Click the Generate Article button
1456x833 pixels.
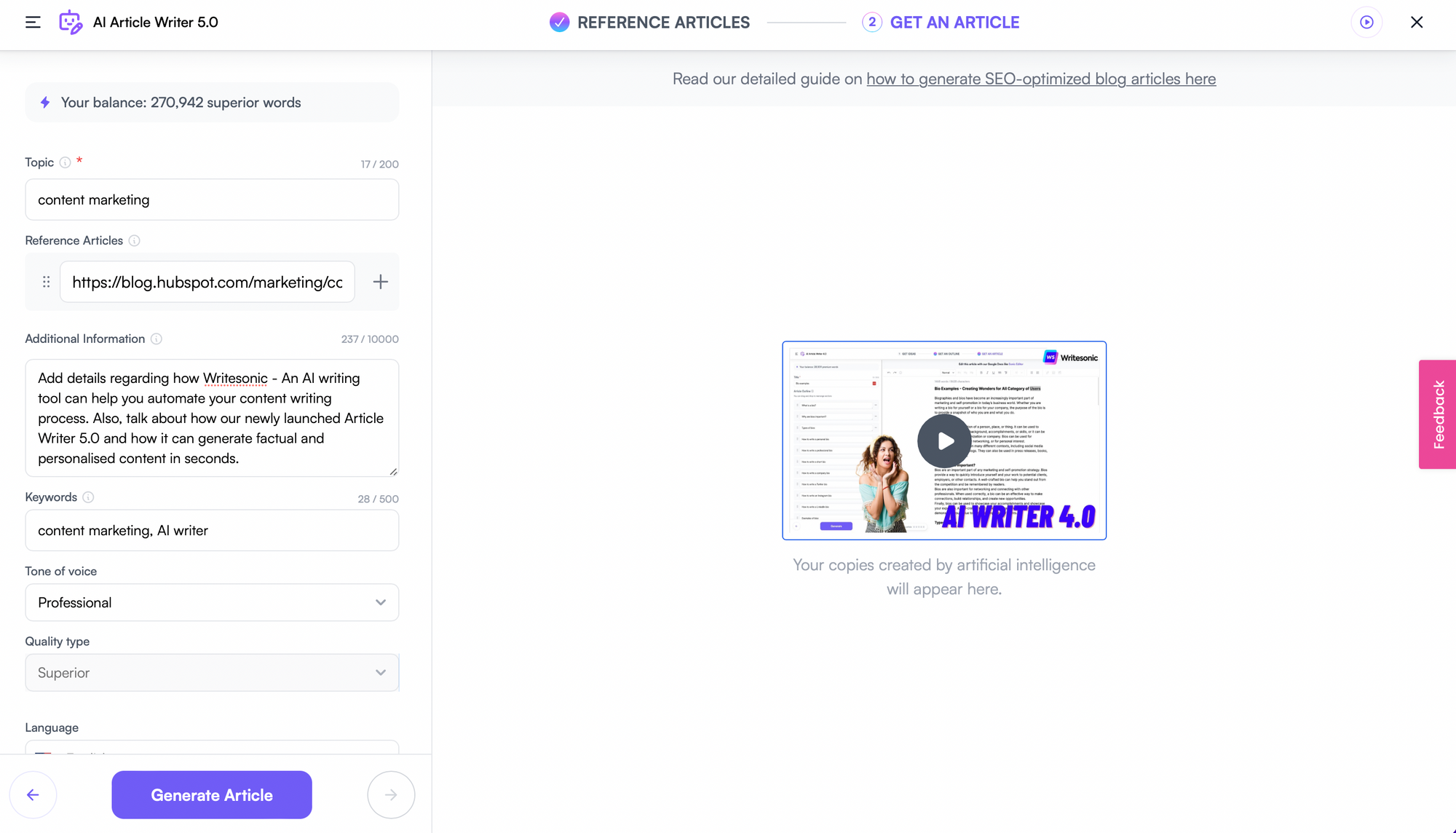pos(212,795)
